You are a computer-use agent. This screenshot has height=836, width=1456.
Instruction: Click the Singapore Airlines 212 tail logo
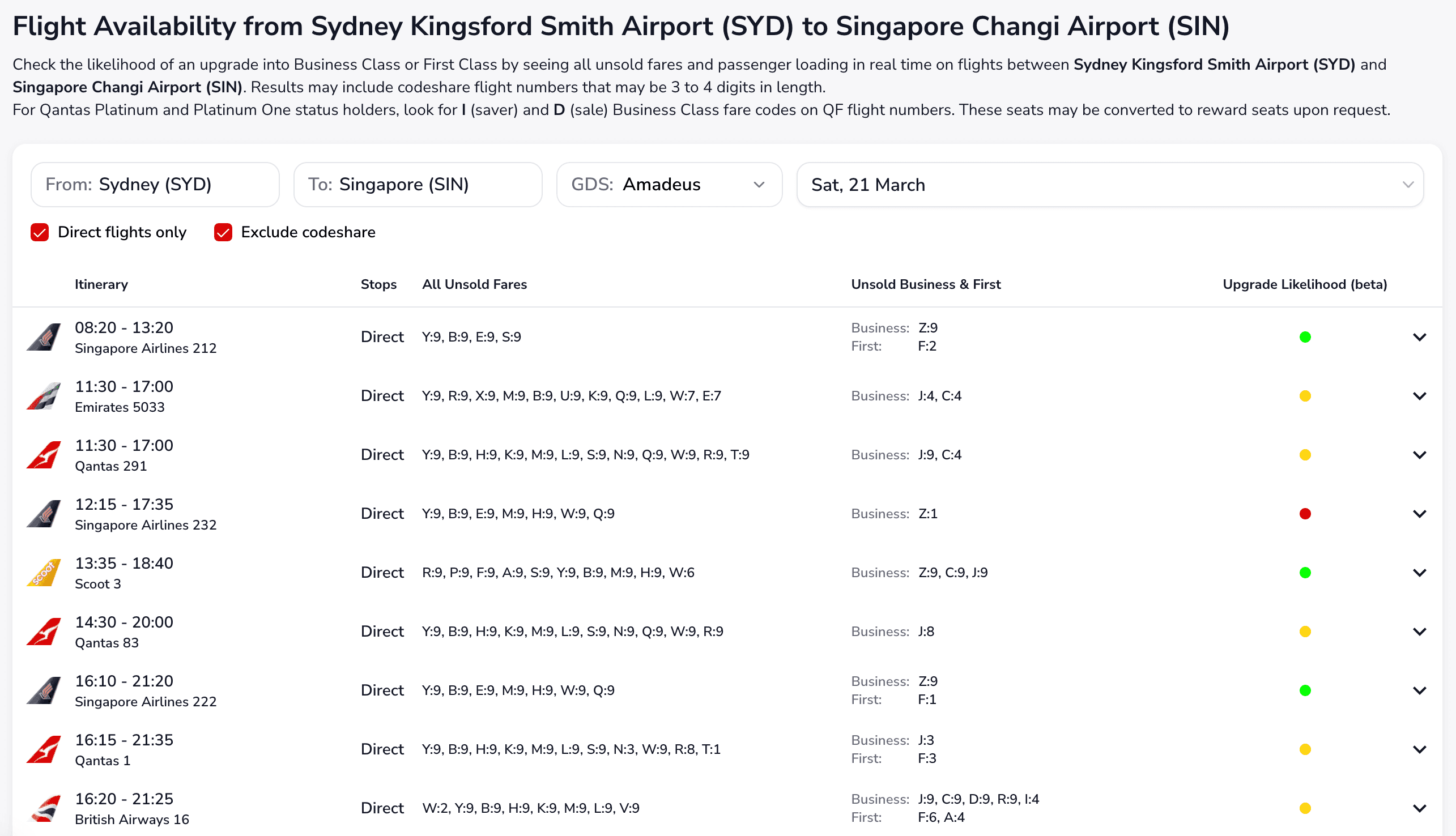click(42, 337)
